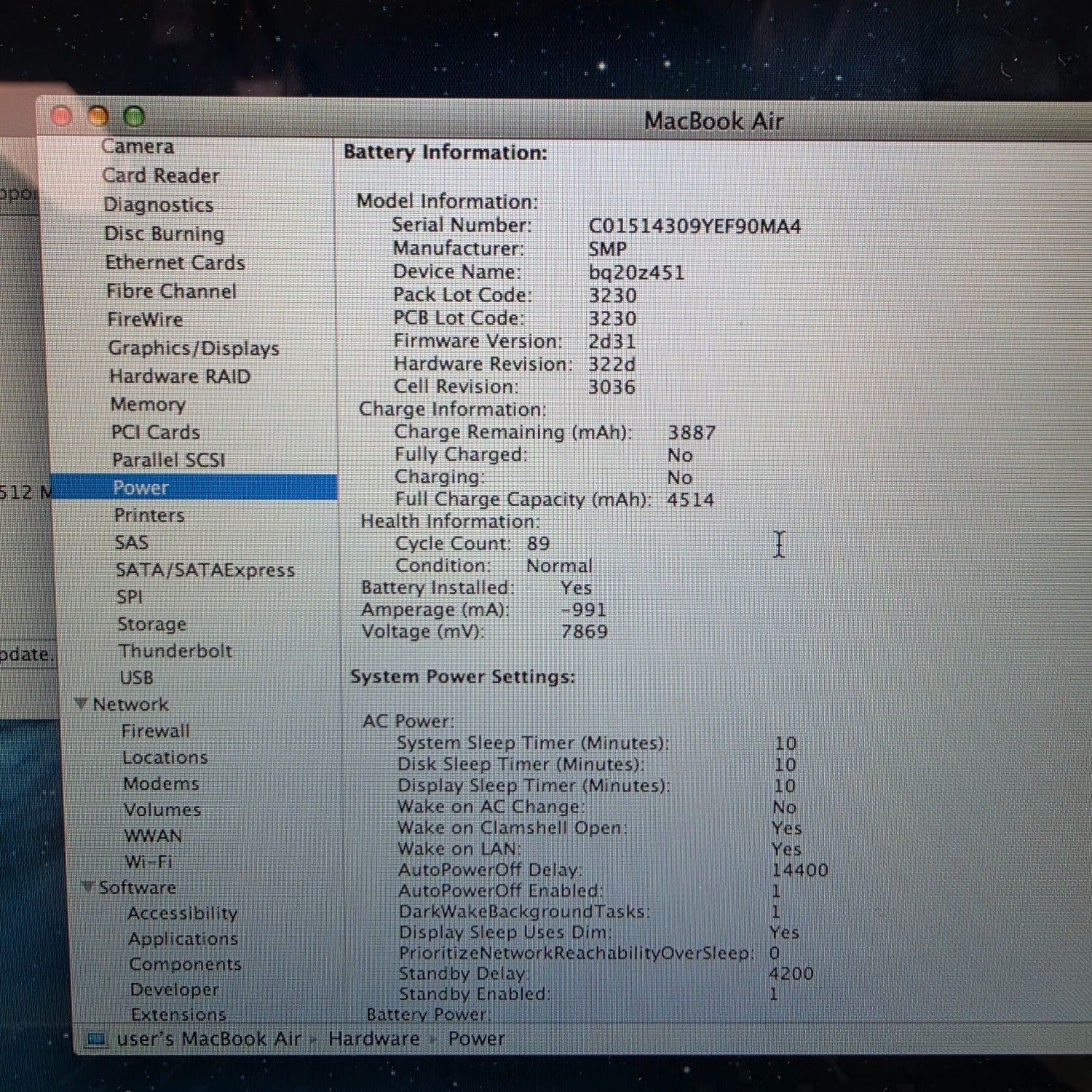The height and width of the screenshot is (1092, 1092).
Task: Click the Charge Remaining value 3887
Action: 692,432
